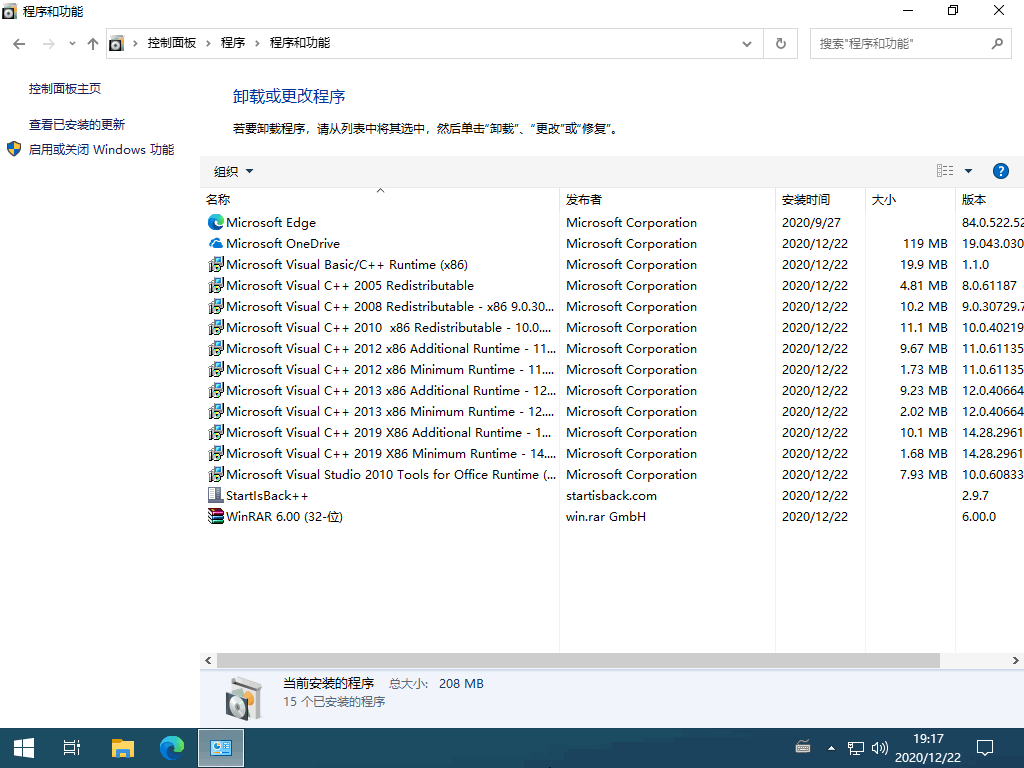
Task: Click icon of Visual C++ 2008 Redistributable
Action: pyautogui.click(x=216, y=306)
